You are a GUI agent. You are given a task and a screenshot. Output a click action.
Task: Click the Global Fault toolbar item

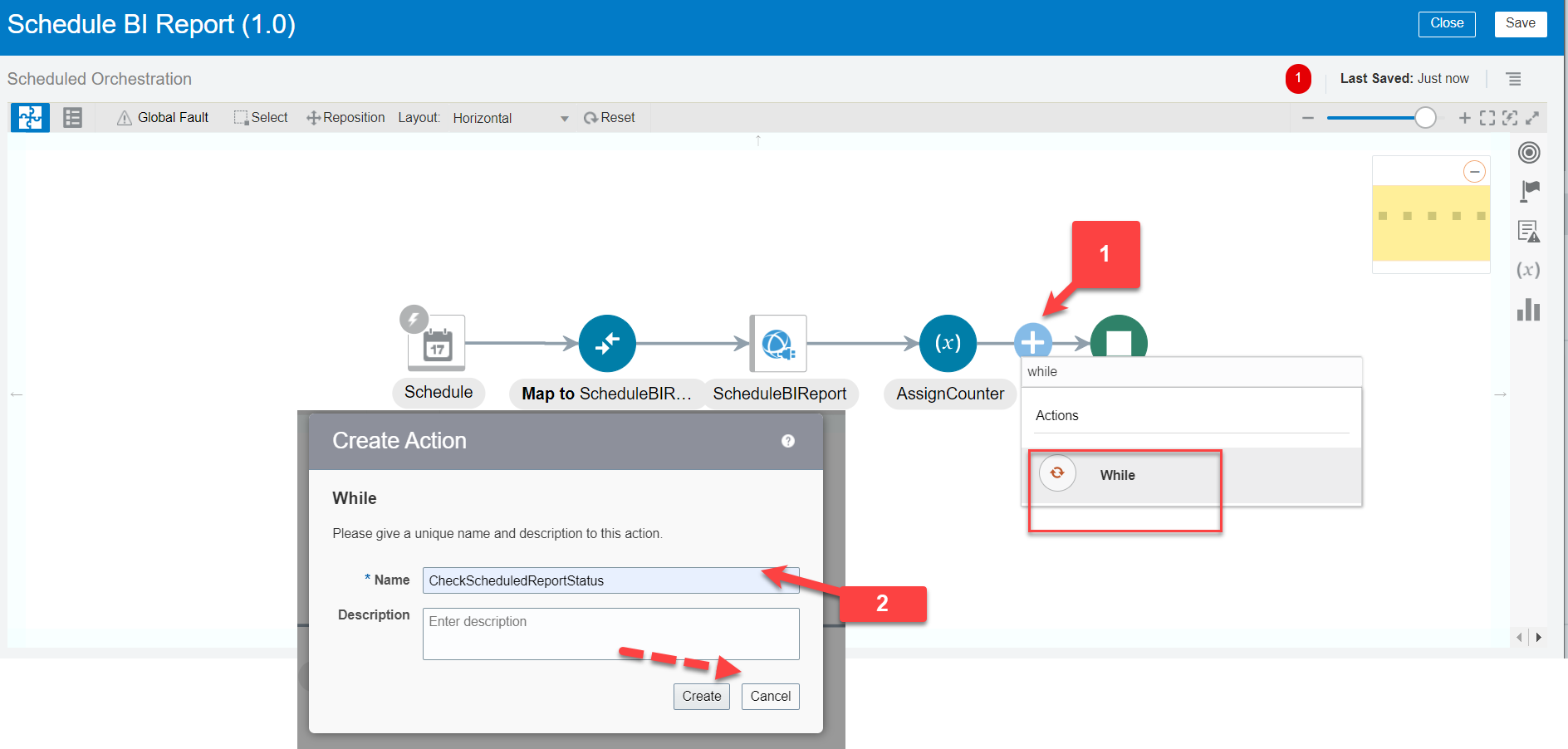pos(163,118)
